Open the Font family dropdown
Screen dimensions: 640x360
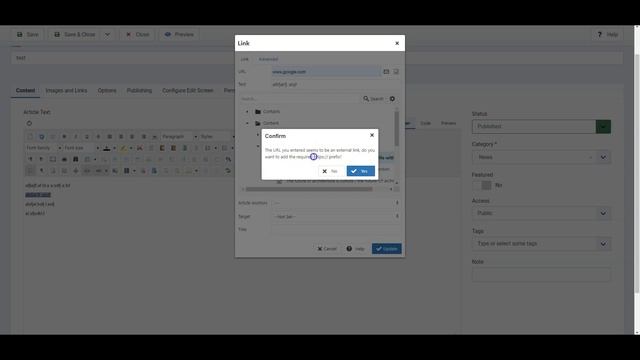(x=43, y=148)
